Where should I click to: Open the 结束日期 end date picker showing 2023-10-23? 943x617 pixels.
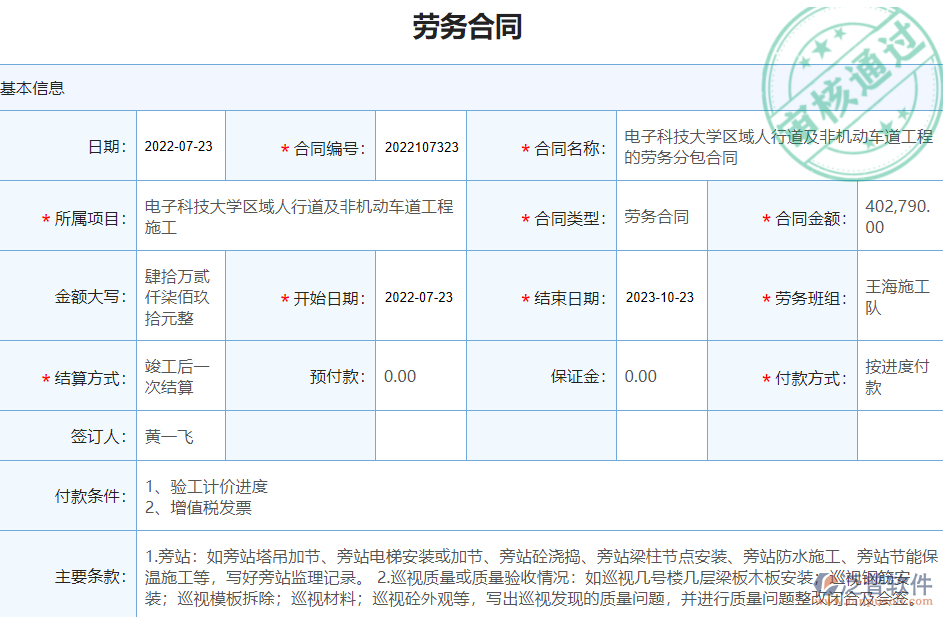pyautogui.click(x=660, y=296)
